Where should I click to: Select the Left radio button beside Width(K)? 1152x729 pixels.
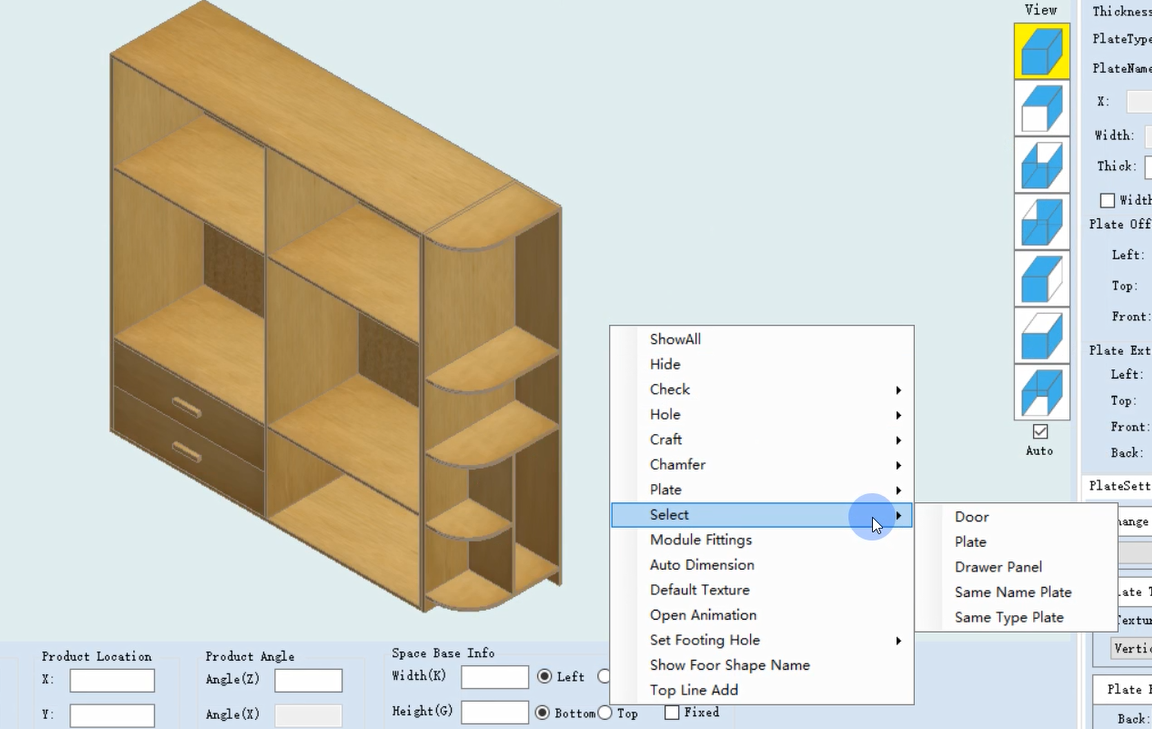[x=545, y=677]
